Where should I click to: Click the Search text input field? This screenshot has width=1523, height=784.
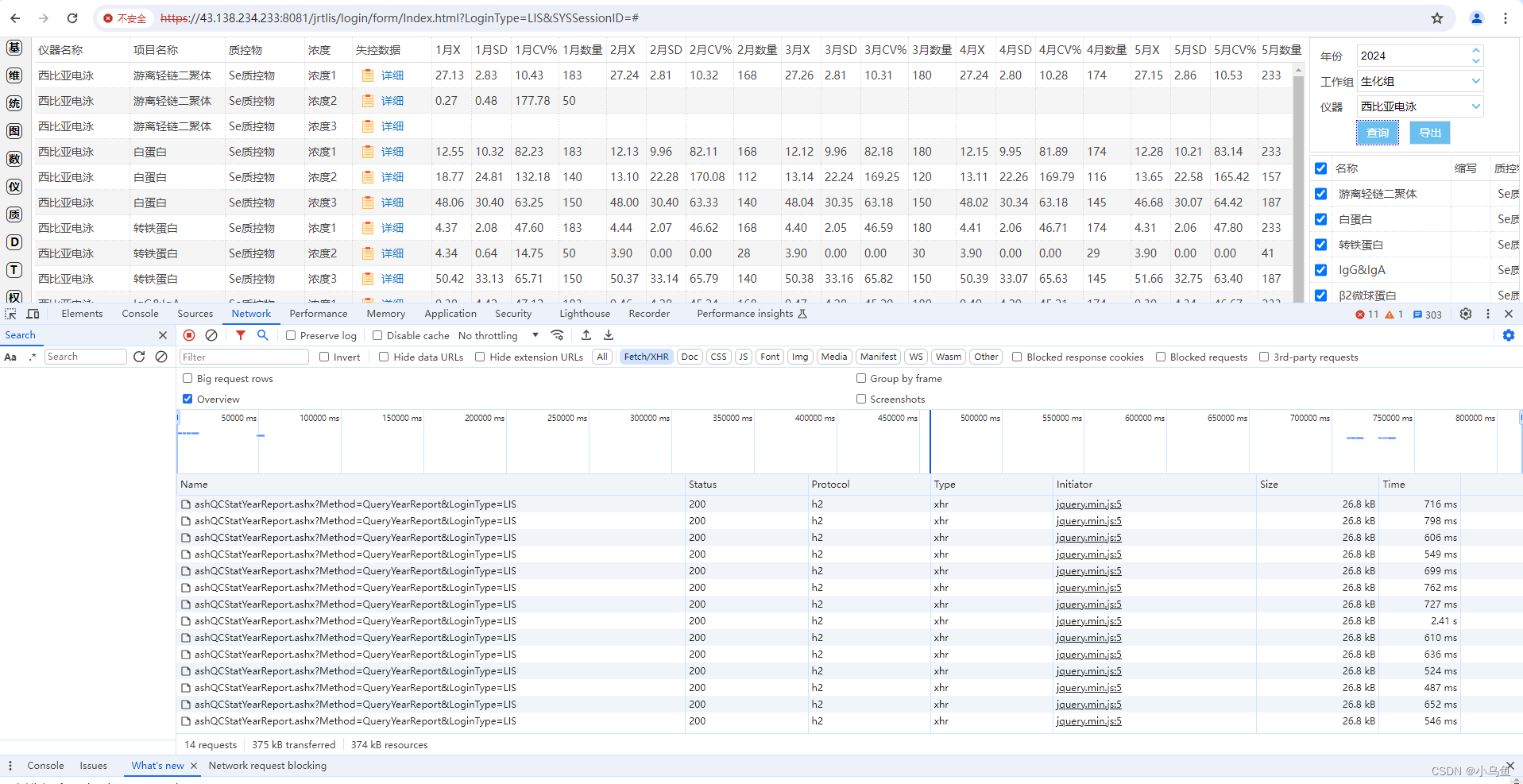[x=86, y=357]
